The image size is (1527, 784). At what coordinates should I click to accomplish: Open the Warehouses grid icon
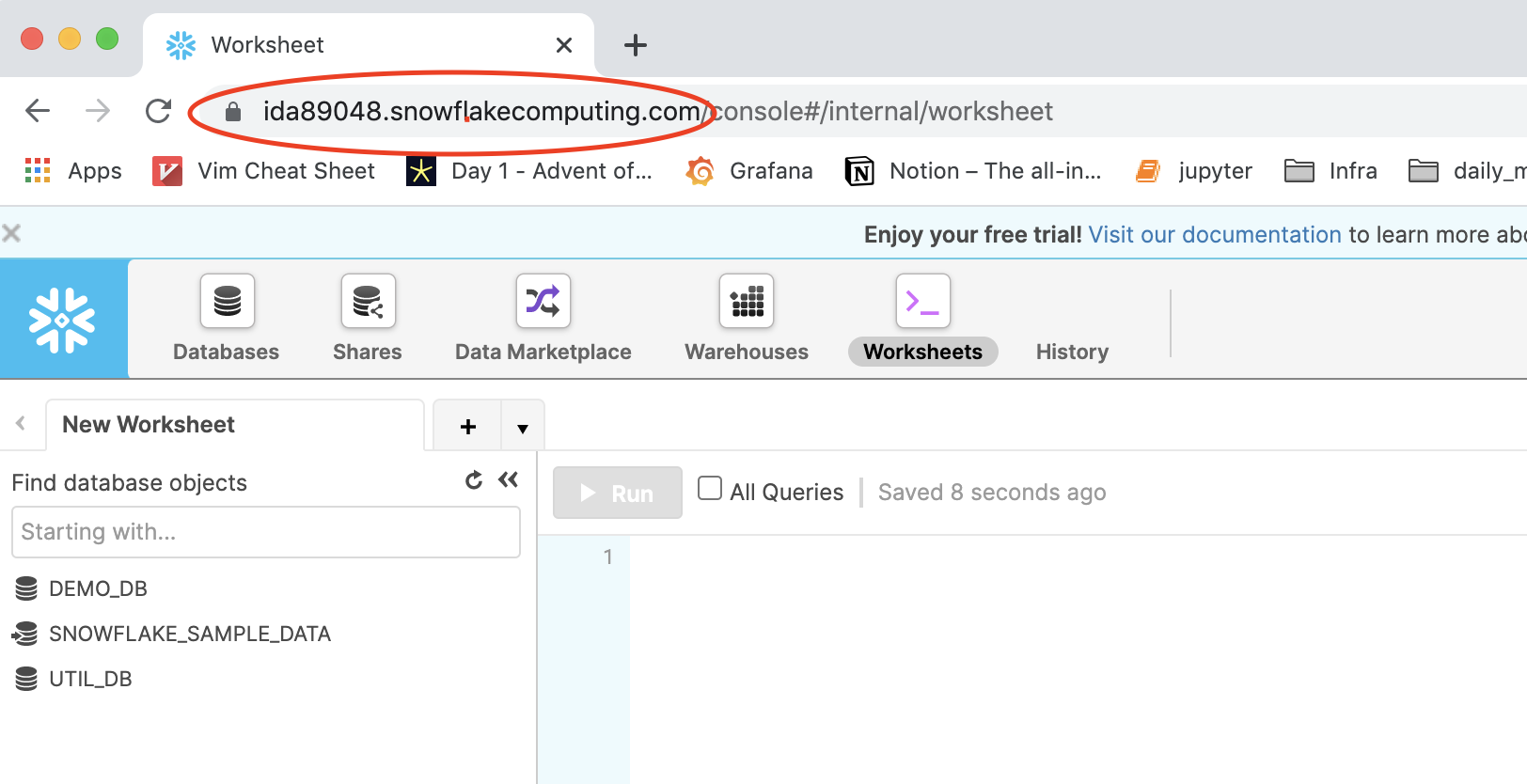coord(747,301)
